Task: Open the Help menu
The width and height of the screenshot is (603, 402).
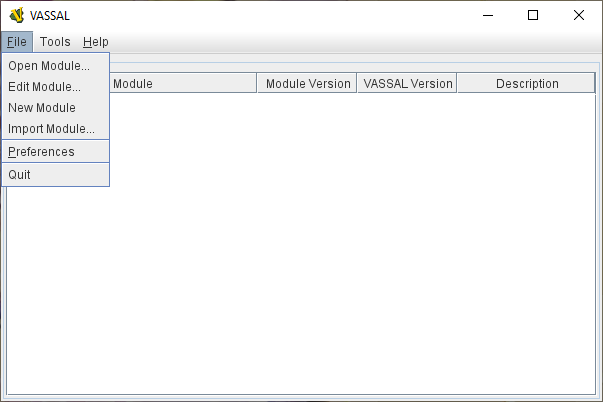Action: 96,42
